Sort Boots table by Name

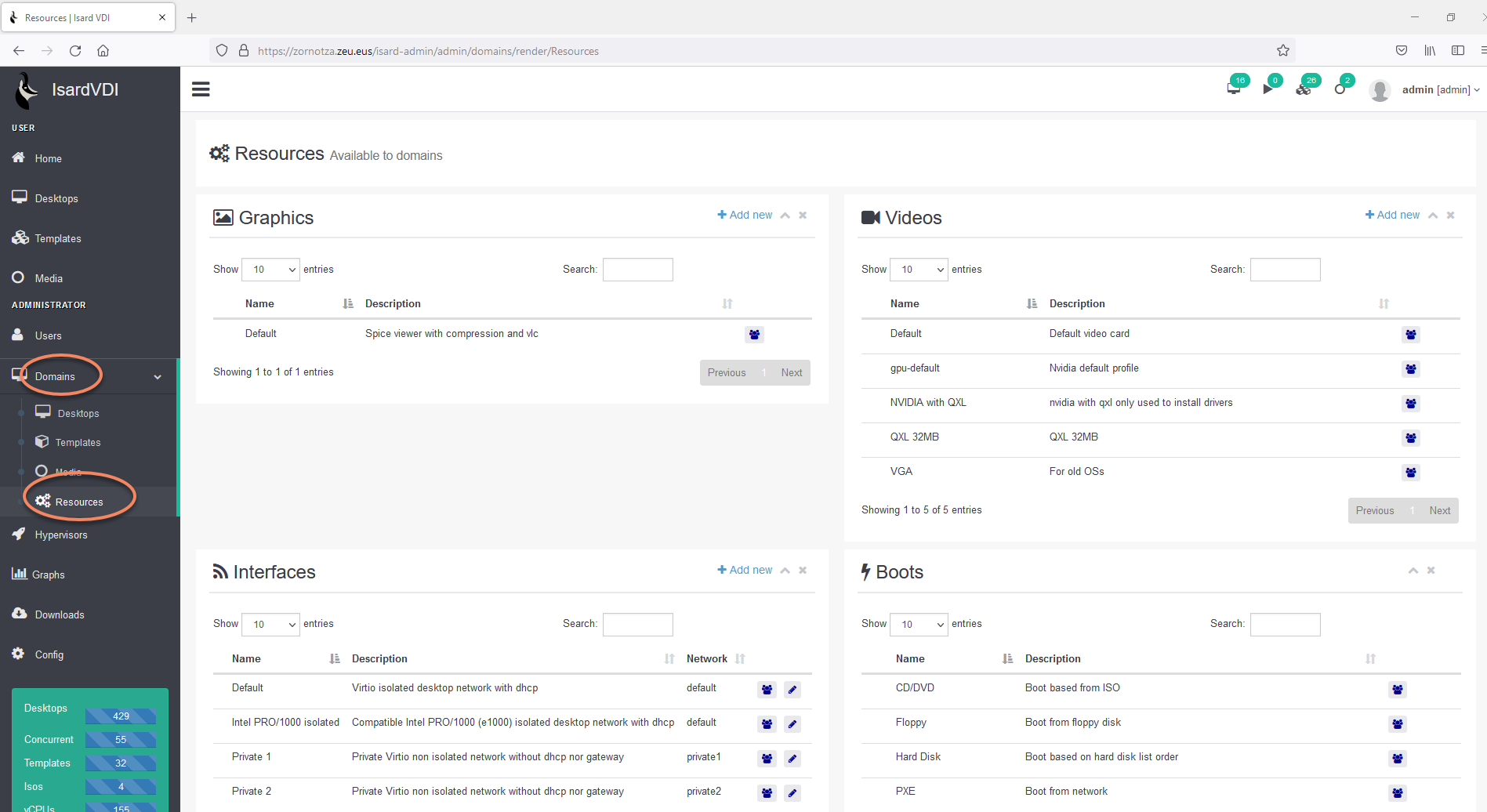[954, 659]
